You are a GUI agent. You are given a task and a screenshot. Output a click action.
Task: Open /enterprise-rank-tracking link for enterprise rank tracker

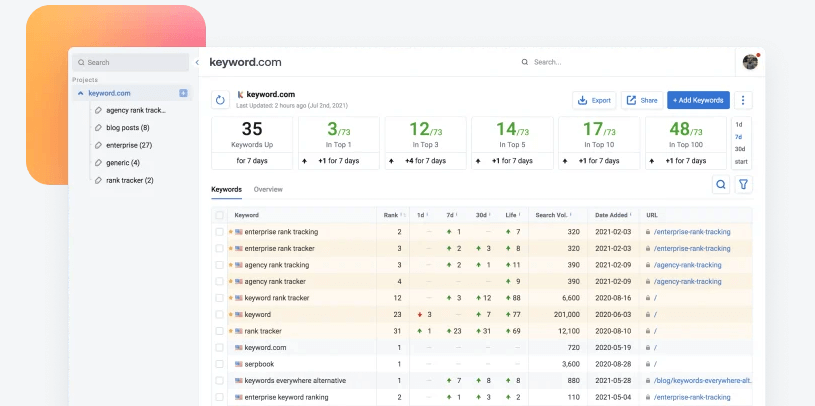click(692, 248)
